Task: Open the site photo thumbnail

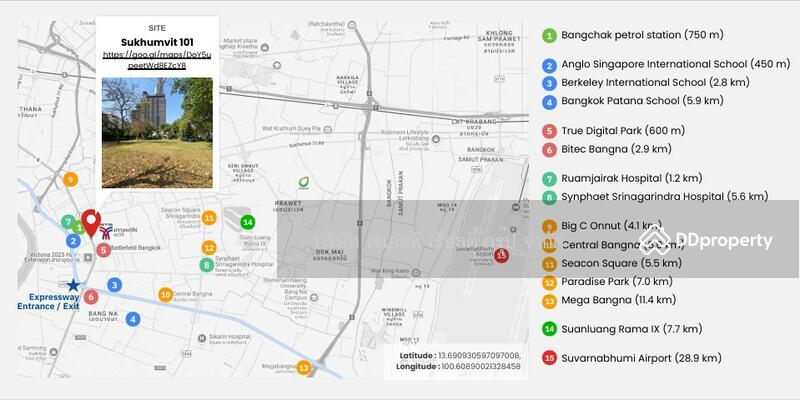Action: (x=157, y=133)
